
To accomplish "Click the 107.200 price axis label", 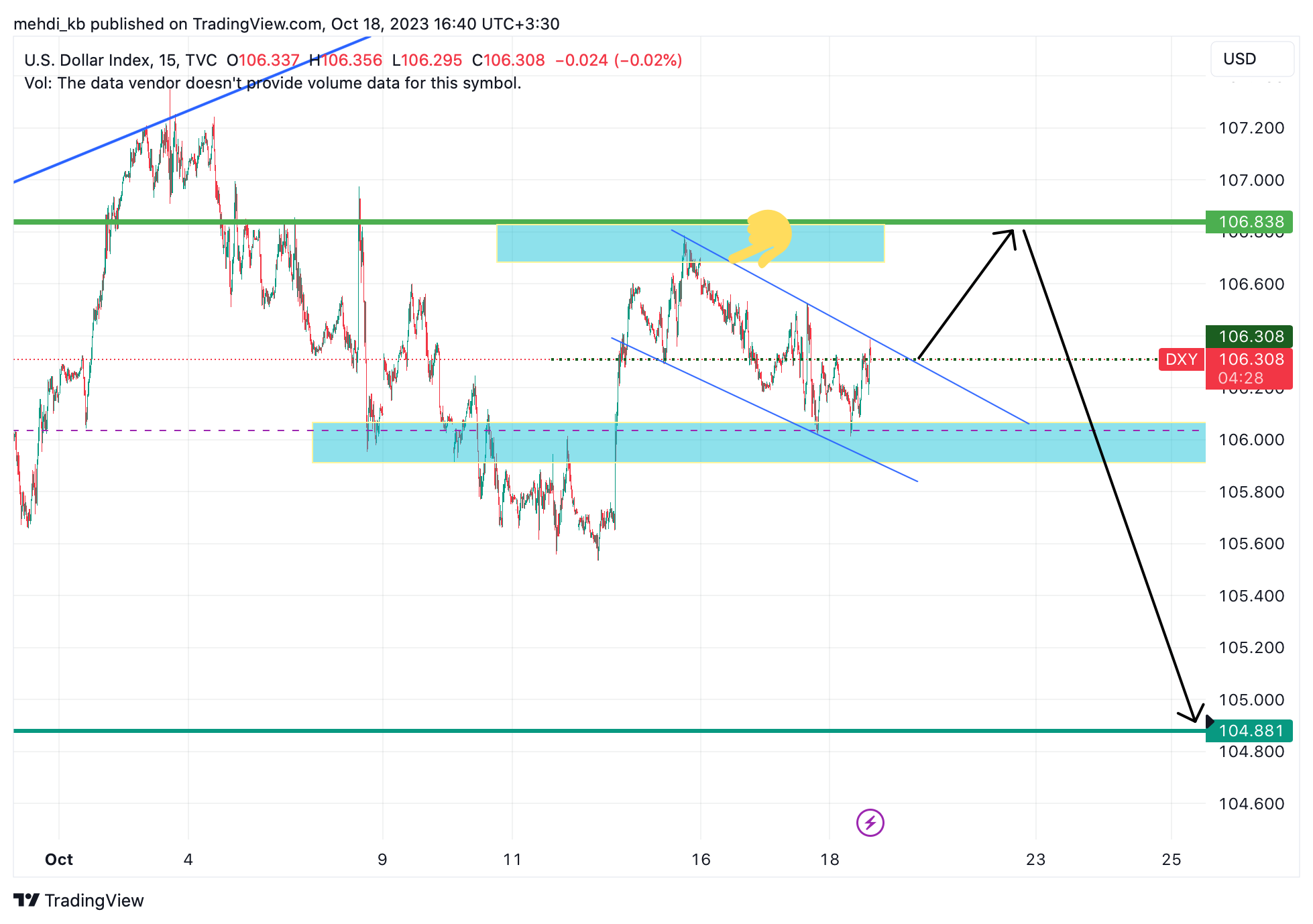I will click(1251, 128).
